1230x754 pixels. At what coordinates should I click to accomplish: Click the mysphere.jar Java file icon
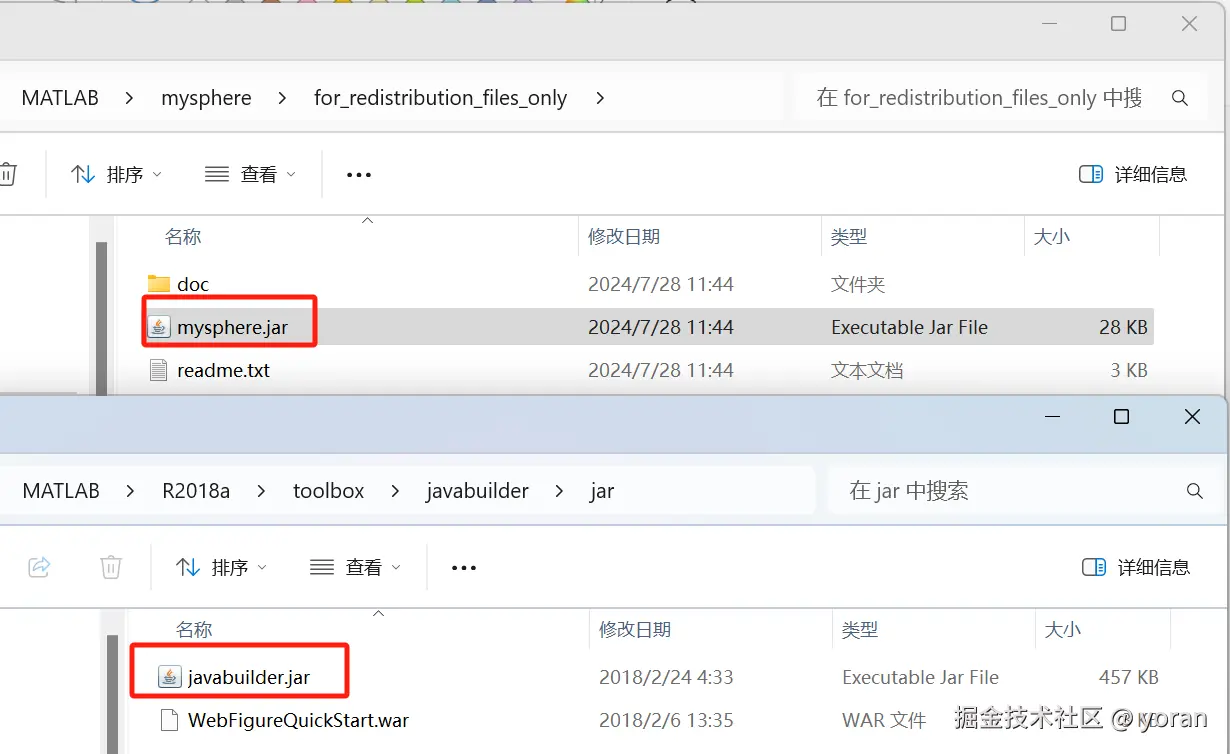(159, 327)
